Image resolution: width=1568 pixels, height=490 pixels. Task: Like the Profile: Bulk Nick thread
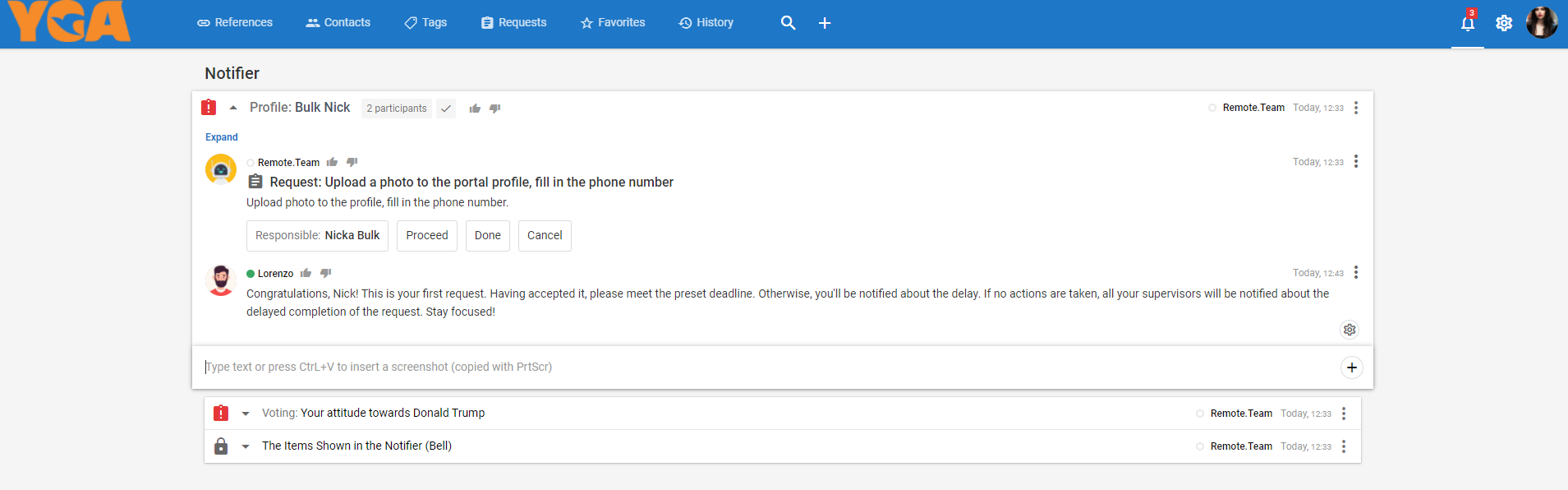click(475, 109)
